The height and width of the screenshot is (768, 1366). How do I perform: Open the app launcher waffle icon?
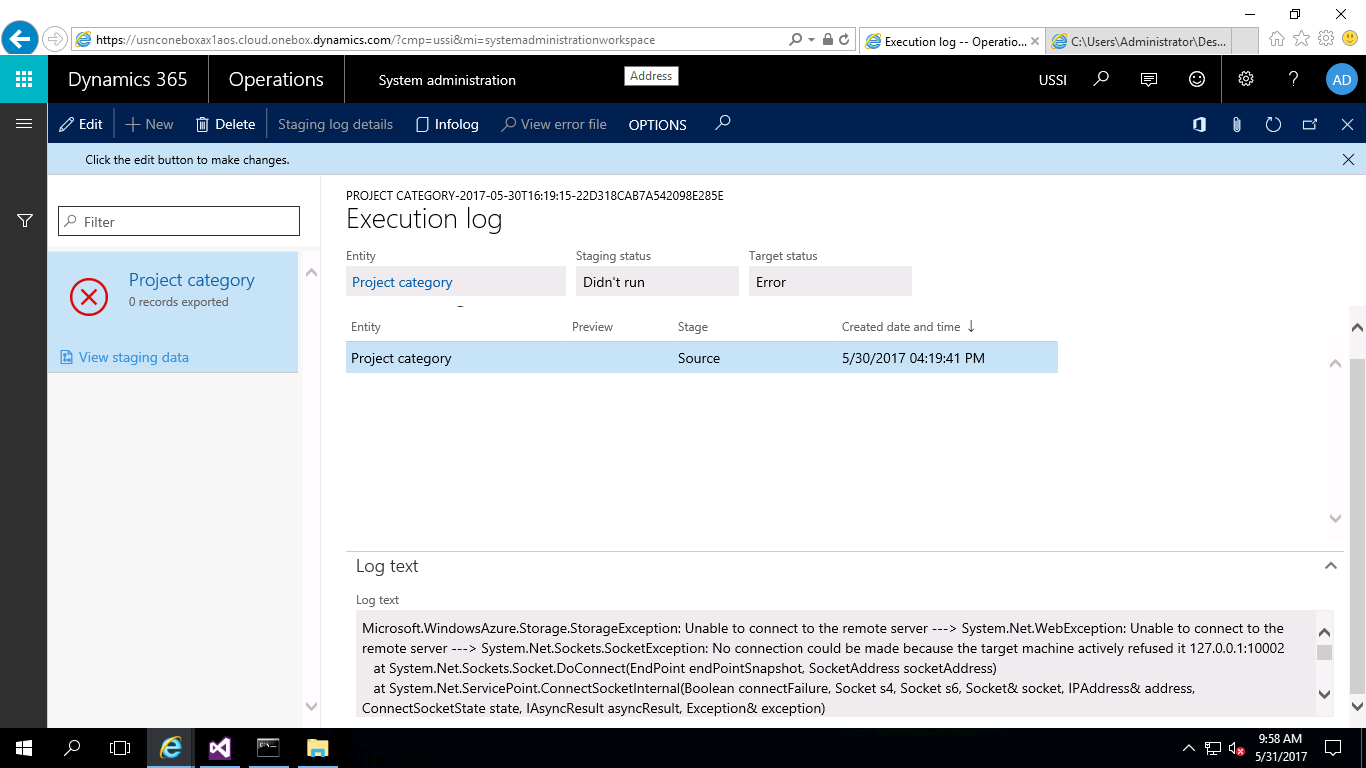pyautogui.click(x=24, y=79)
